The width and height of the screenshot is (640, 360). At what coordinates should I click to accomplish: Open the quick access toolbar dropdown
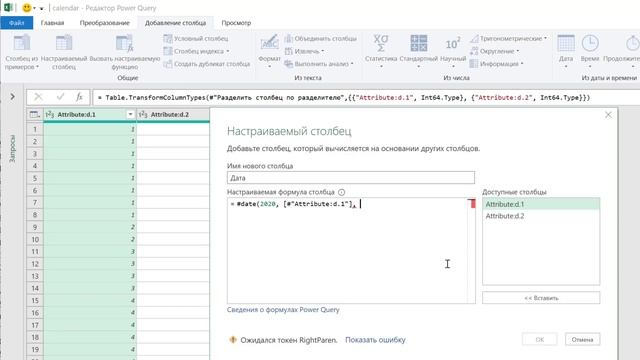click(x=42, y=8)
